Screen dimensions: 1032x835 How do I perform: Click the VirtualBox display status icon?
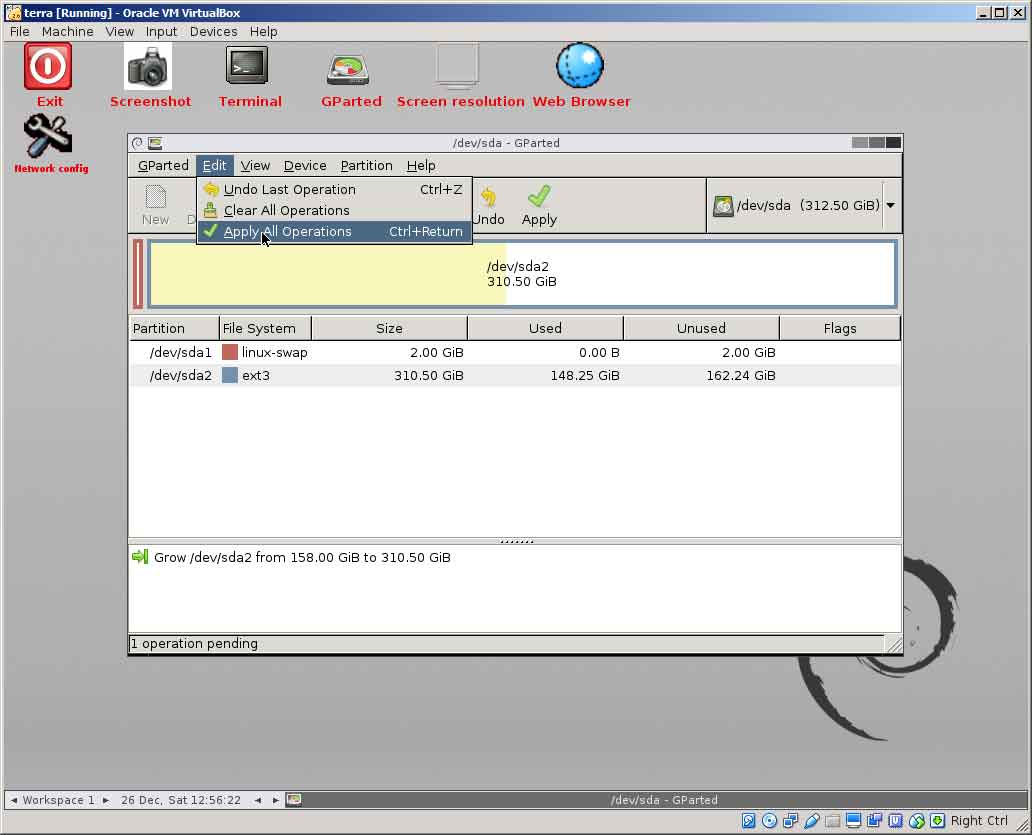[854, 821]
